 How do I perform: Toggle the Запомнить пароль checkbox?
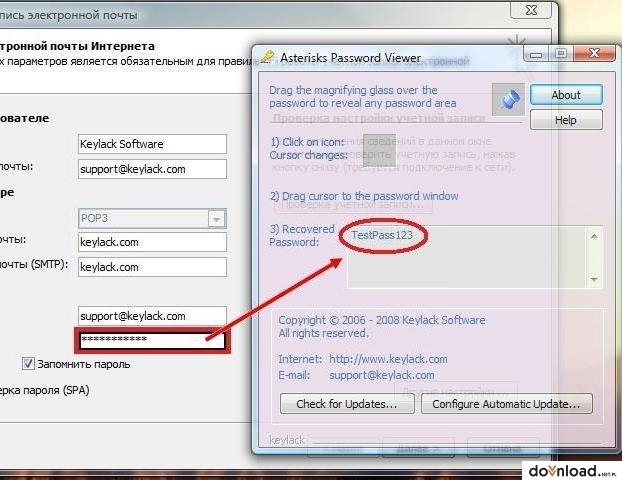click(x=28, y=364)
